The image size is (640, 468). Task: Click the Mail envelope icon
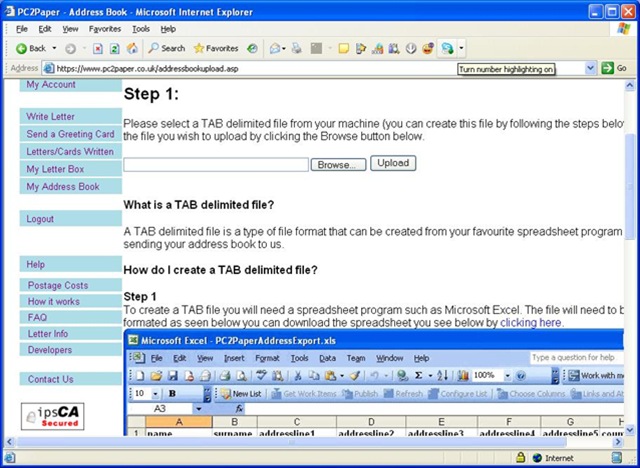click(x=275, y=49)
